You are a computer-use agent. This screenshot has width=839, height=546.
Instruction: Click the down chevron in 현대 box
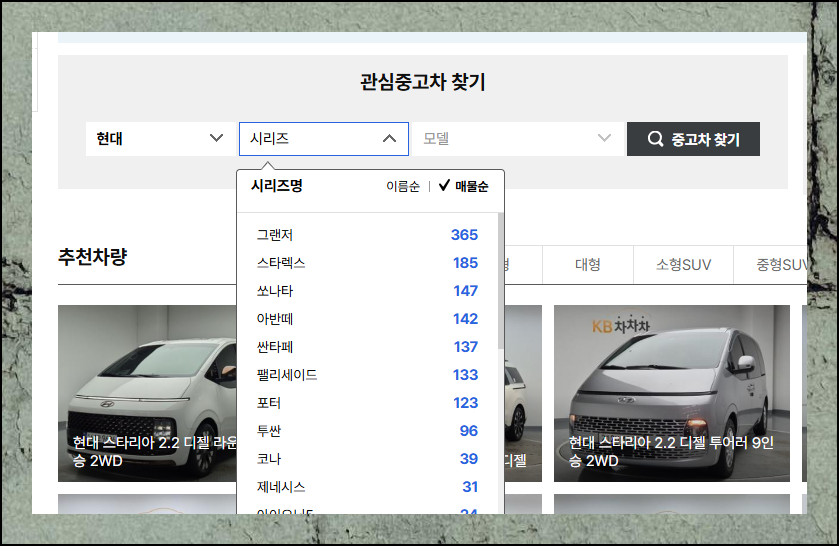pyautogui.click(x=216, y=138)
